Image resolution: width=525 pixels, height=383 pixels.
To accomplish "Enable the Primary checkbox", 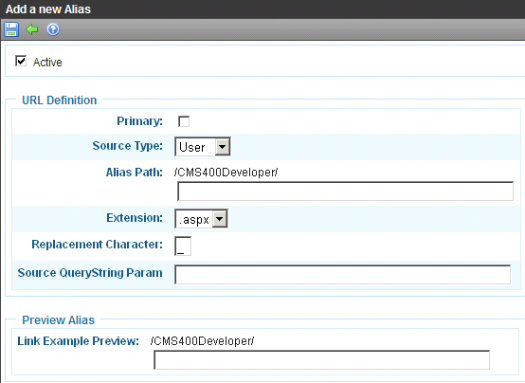I will pyautogui.click(x=184, y=121).
